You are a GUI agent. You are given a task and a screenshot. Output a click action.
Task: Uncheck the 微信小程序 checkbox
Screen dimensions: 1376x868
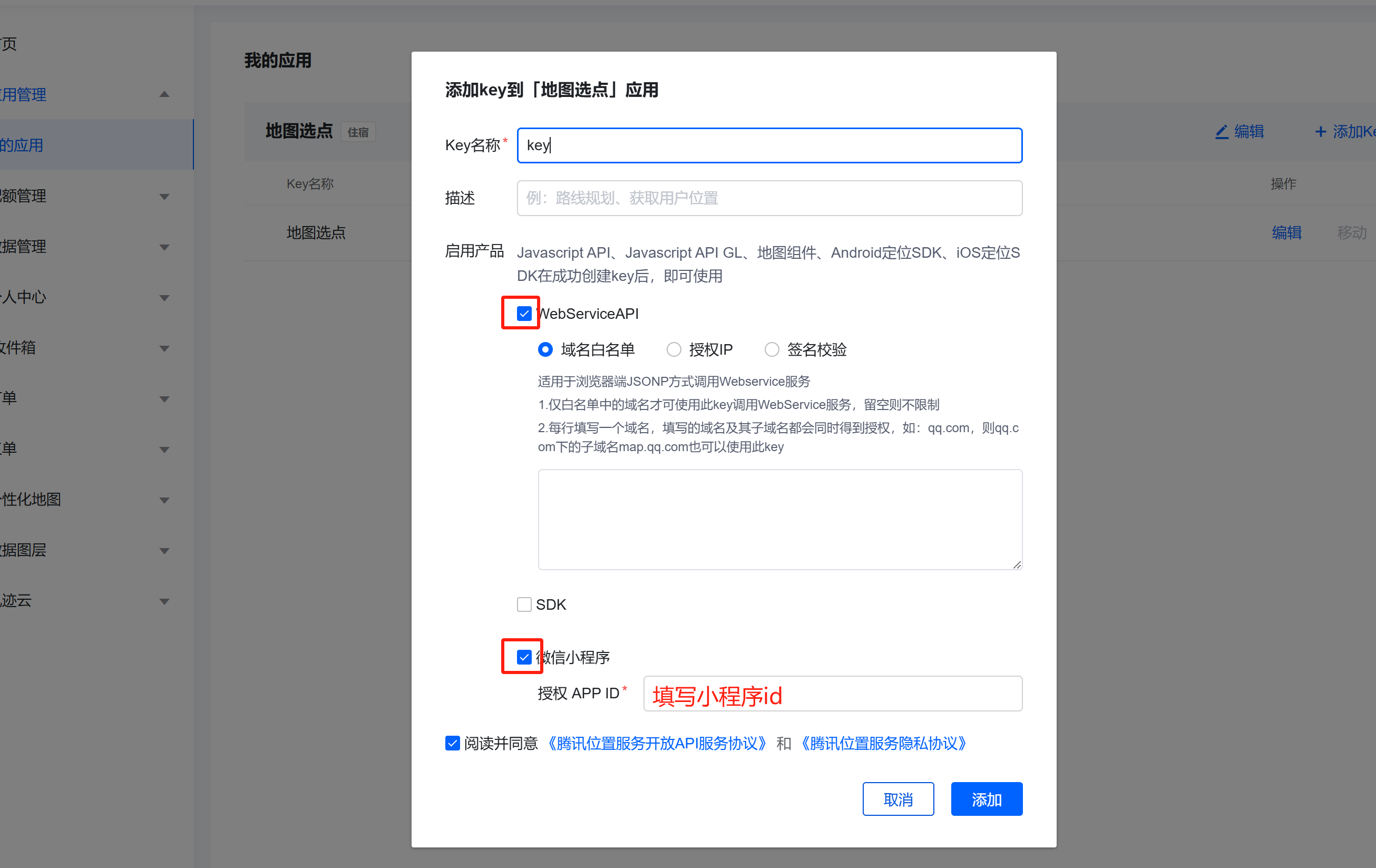click(x=524, y=657)
